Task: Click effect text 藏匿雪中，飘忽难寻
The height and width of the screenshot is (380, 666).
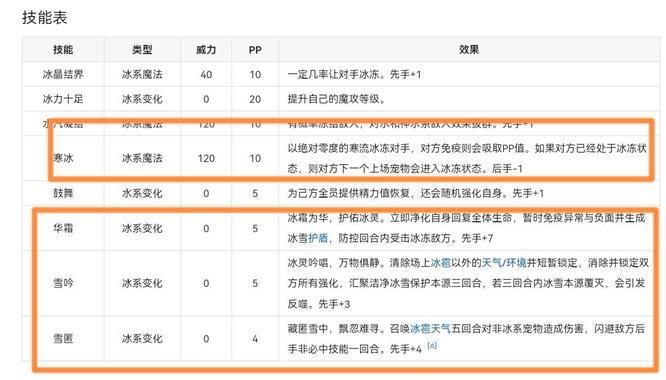Action: (333, 329)
